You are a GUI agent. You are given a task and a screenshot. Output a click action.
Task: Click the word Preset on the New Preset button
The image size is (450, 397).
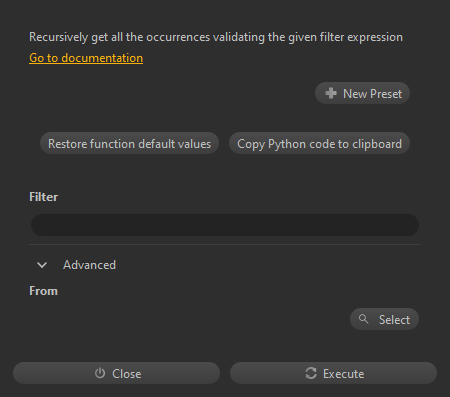coord(386,94)
